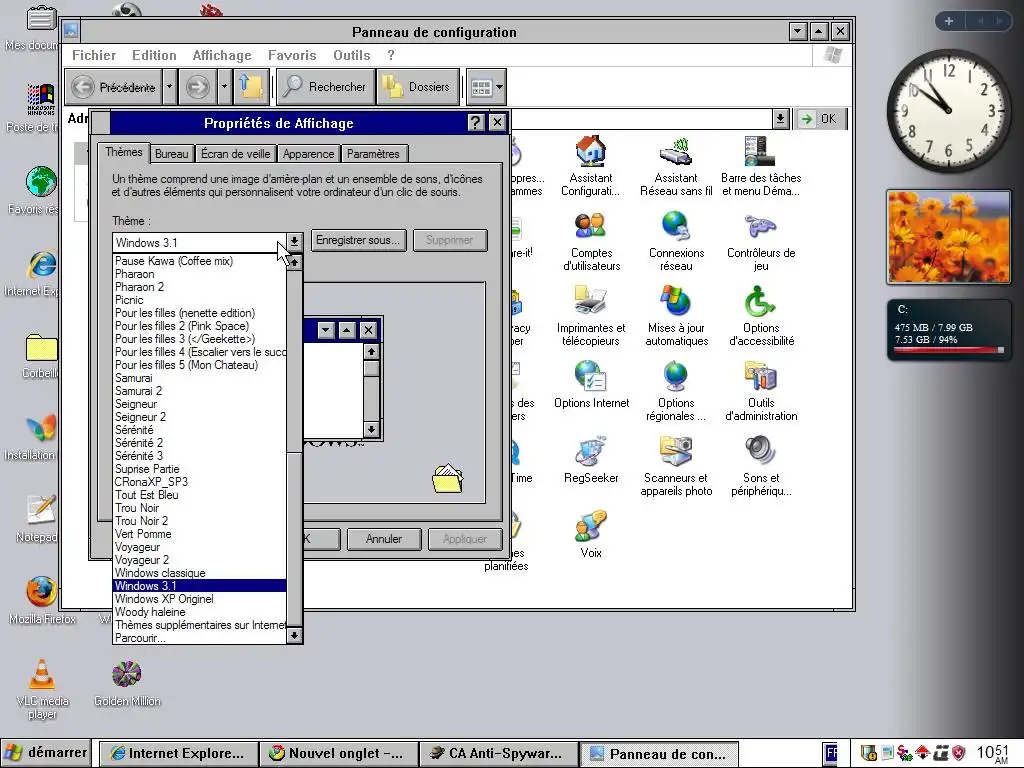This screenshot has height=768, width=1024.
Task: Open Barre des tâches et menu Démarrer
Action: 761,165
